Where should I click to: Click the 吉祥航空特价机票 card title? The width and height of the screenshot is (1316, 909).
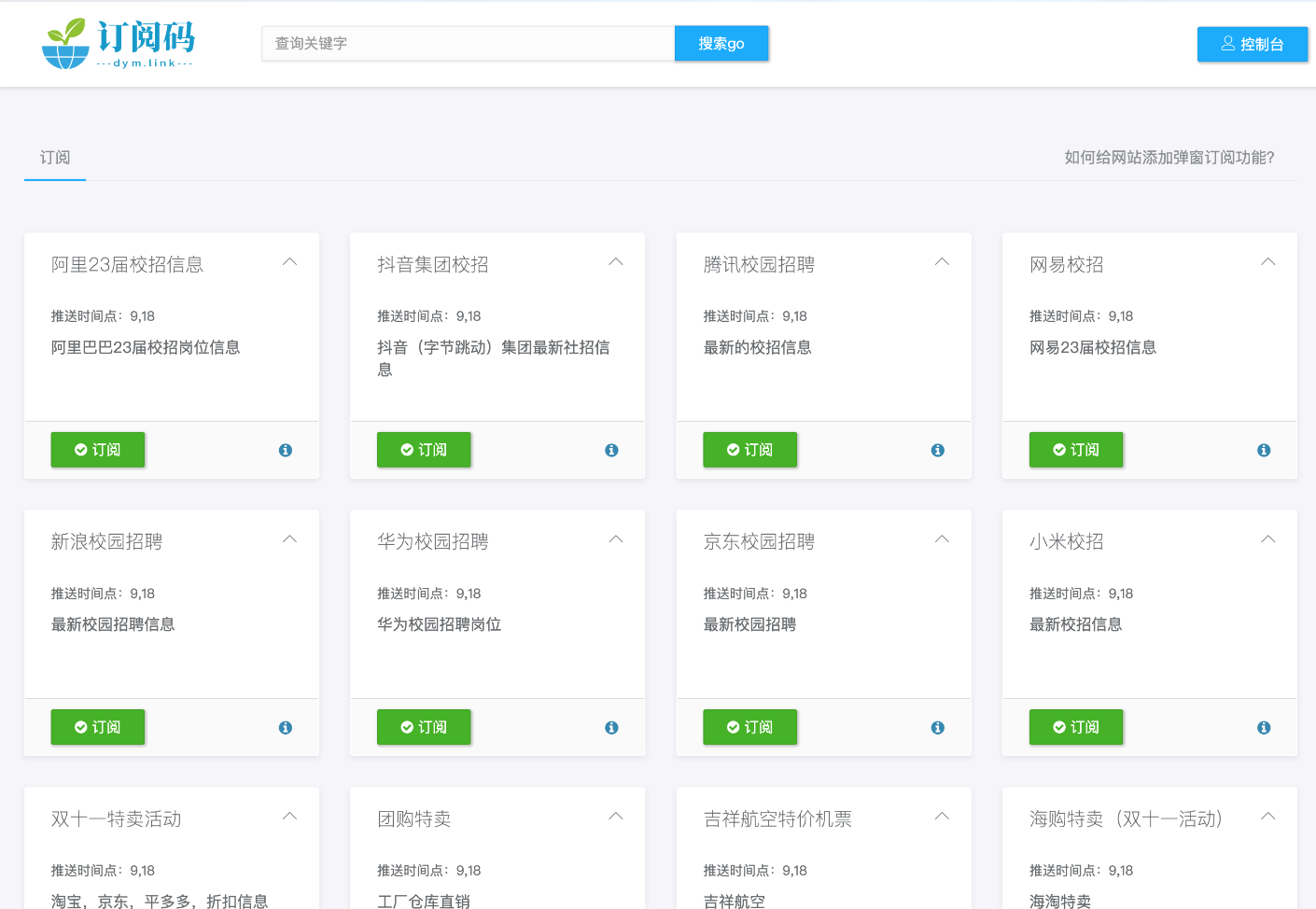[x=777, y=819]
